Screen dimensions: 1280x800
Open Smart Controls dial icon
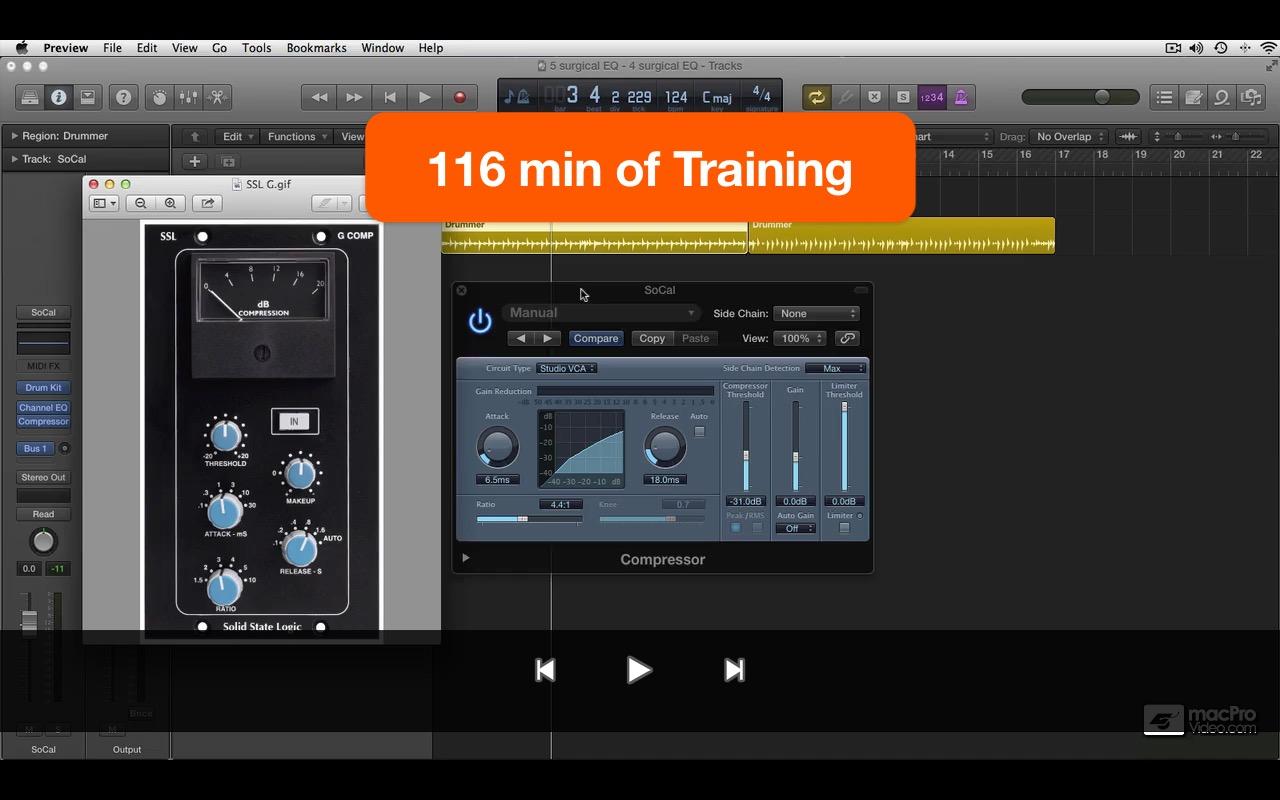click(159, 97)
